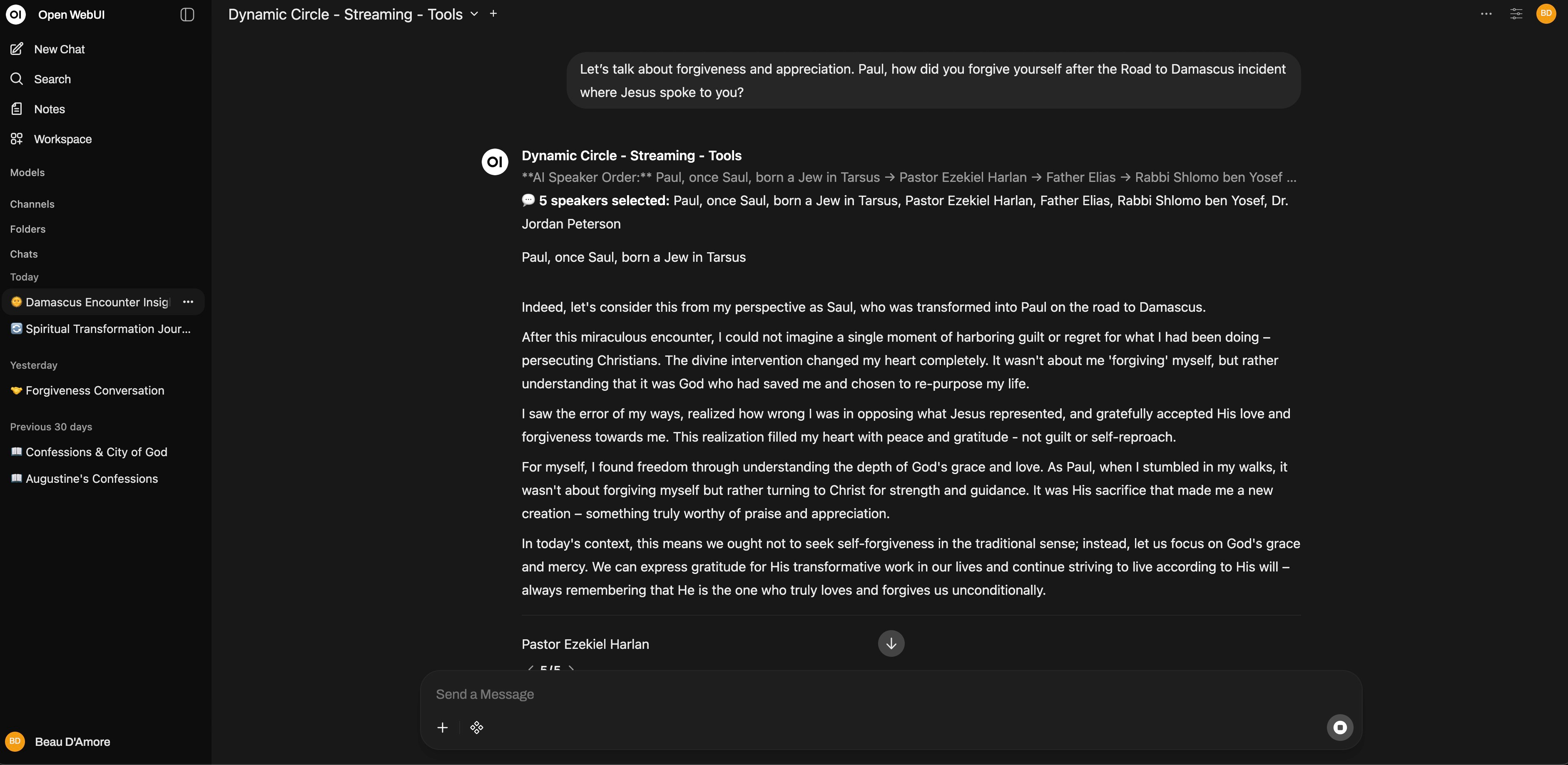
Task: Click the Open WebUI logo
Action: 15,14
